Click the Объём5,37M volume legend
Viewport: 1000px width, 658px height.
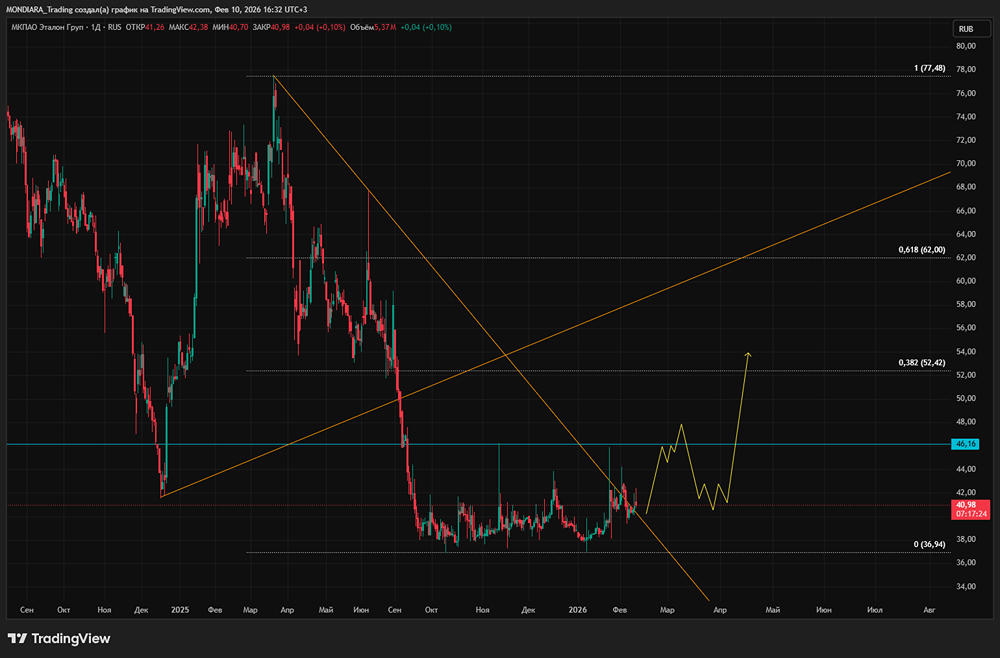pos(373,27)
